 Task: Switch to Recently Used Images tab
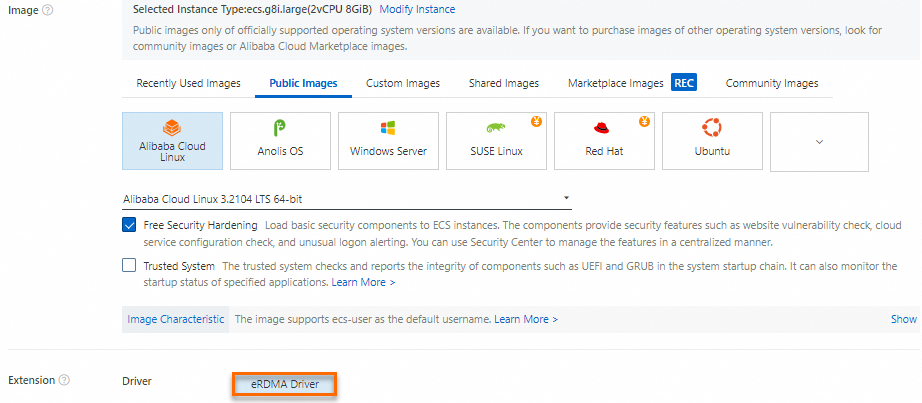[x=189, y=84]
